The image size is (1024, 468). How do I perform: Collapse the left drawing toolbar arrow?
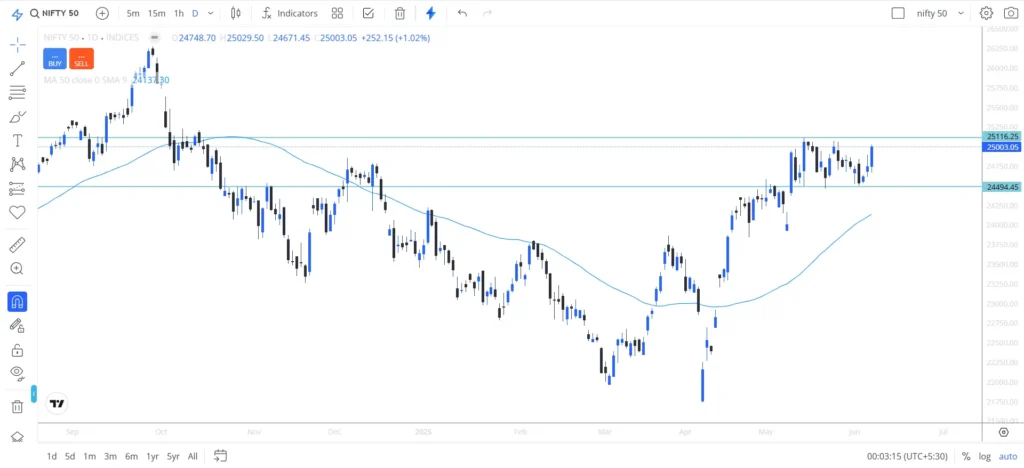pos(33,394)
